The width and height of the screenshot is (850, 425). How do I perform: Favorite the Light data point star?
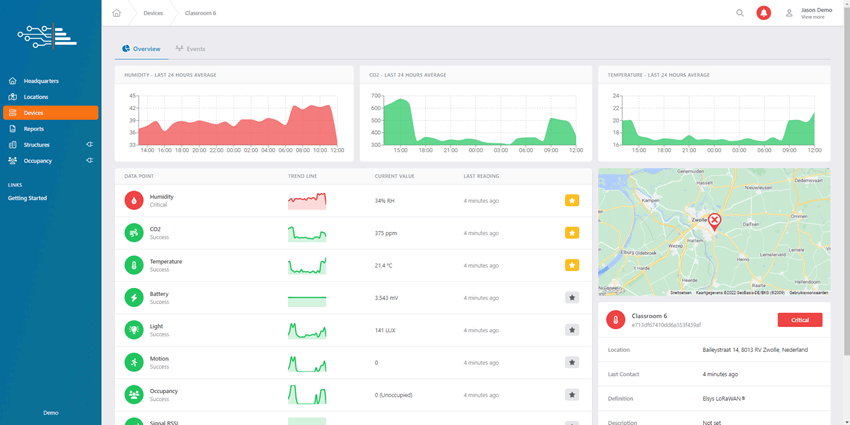click(x=572, y=330)
